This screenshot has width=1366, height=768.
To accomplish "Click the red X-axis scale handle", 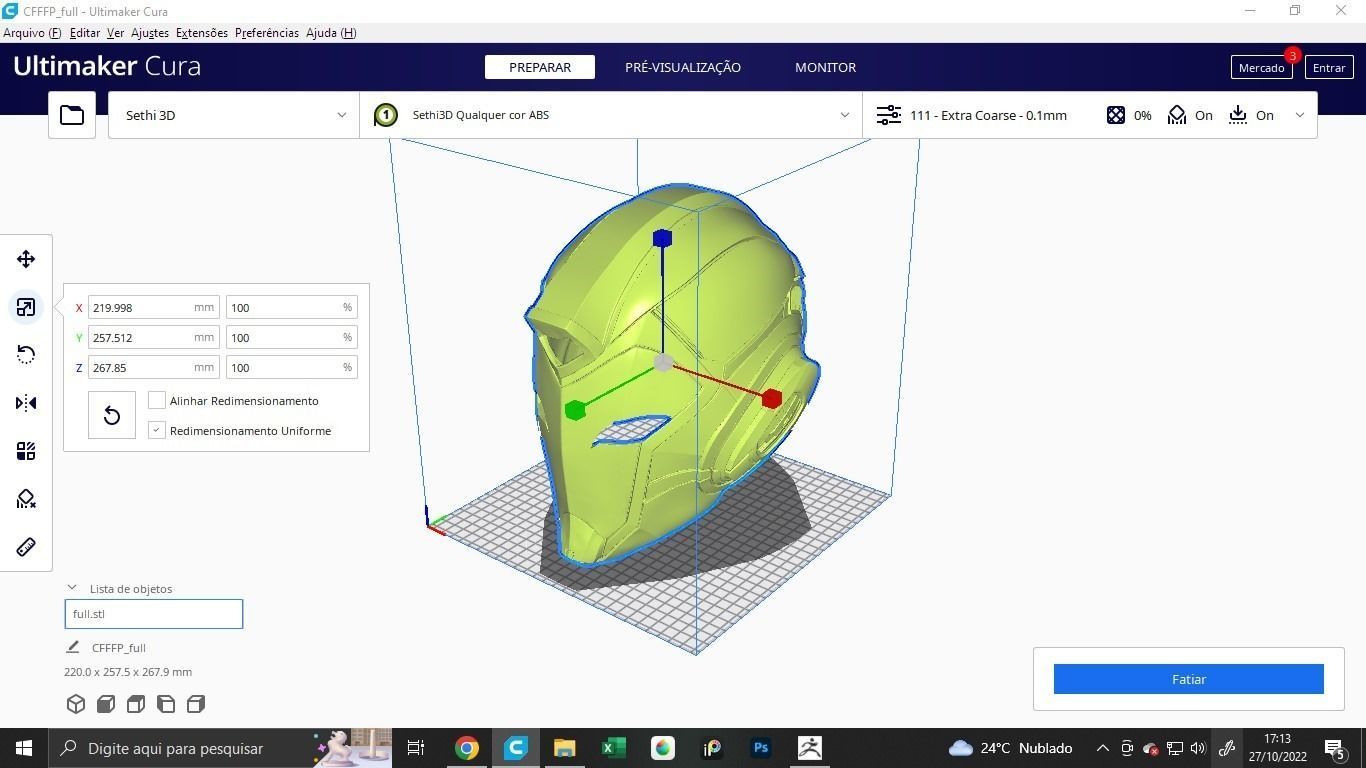I will coord(771,399).
